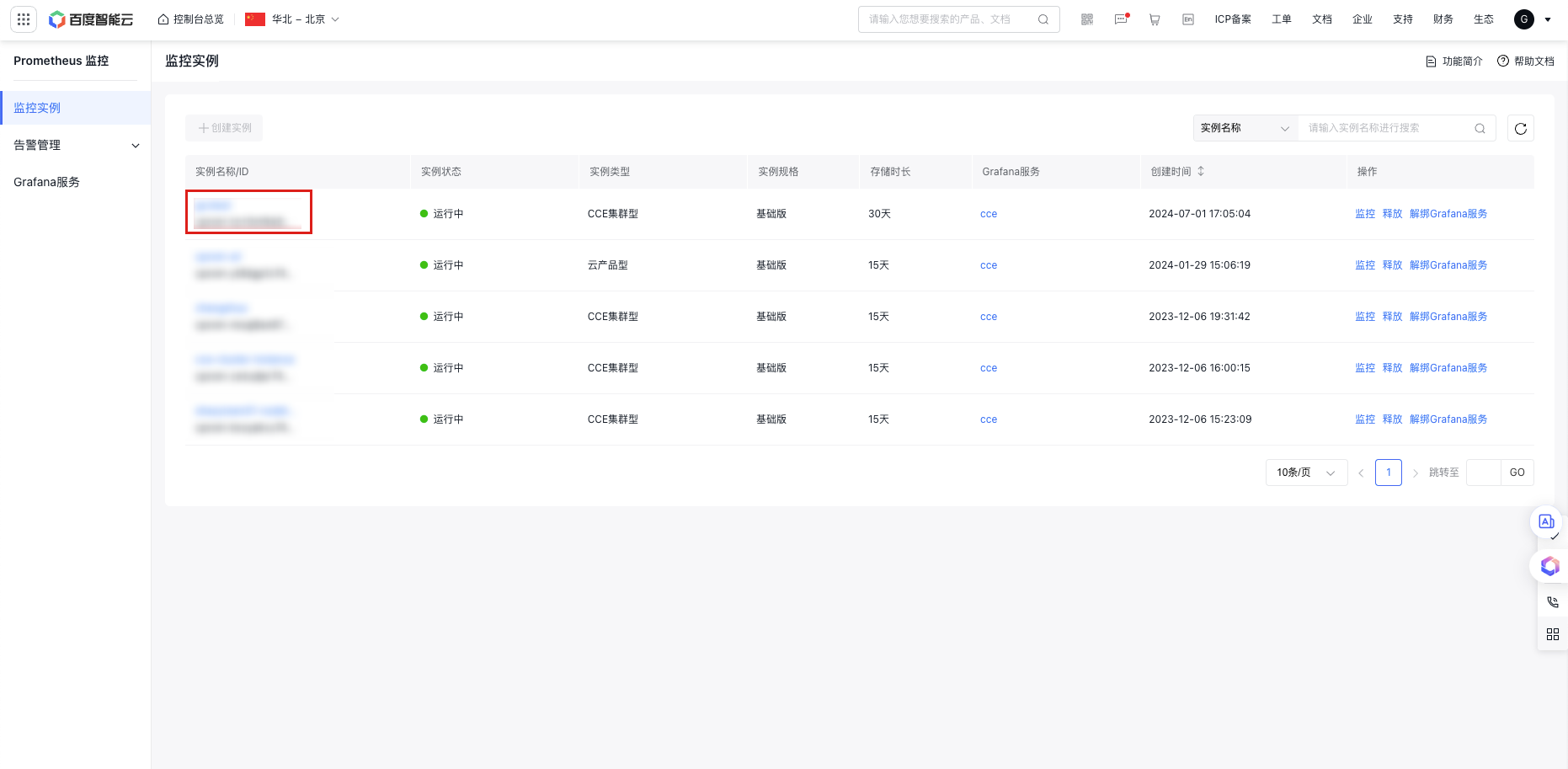Refresh the instance list
The width and height of the screenshot is (1568, 769).
(1520, 128)
